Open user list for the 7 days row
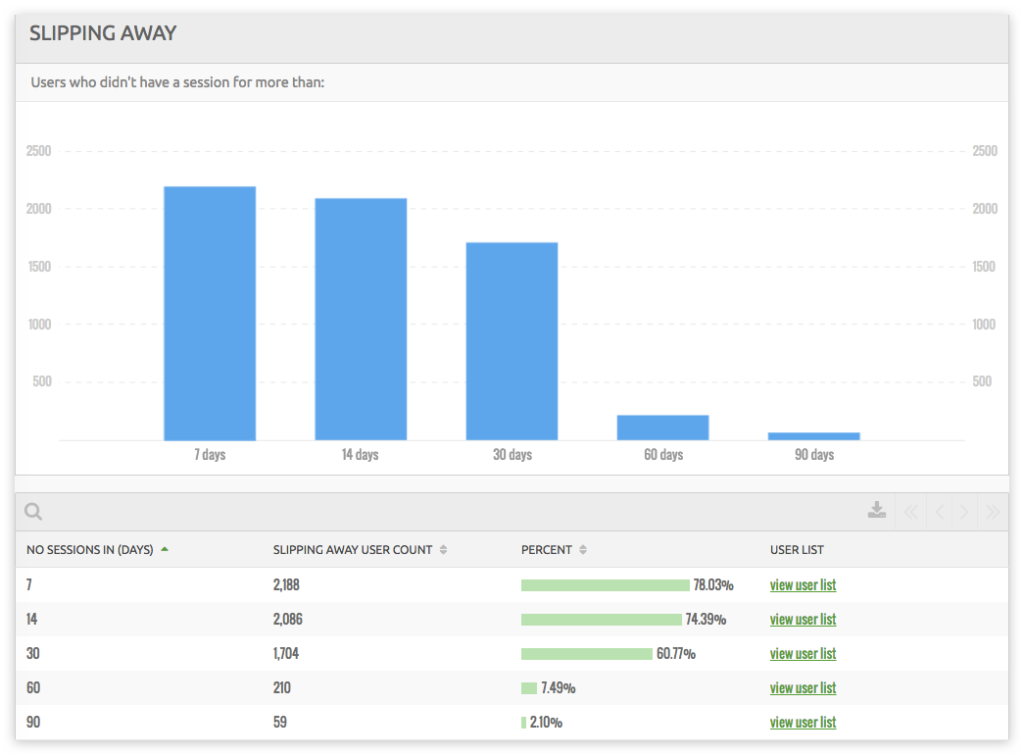The image size is (1024, 755). tap(802, 584)
